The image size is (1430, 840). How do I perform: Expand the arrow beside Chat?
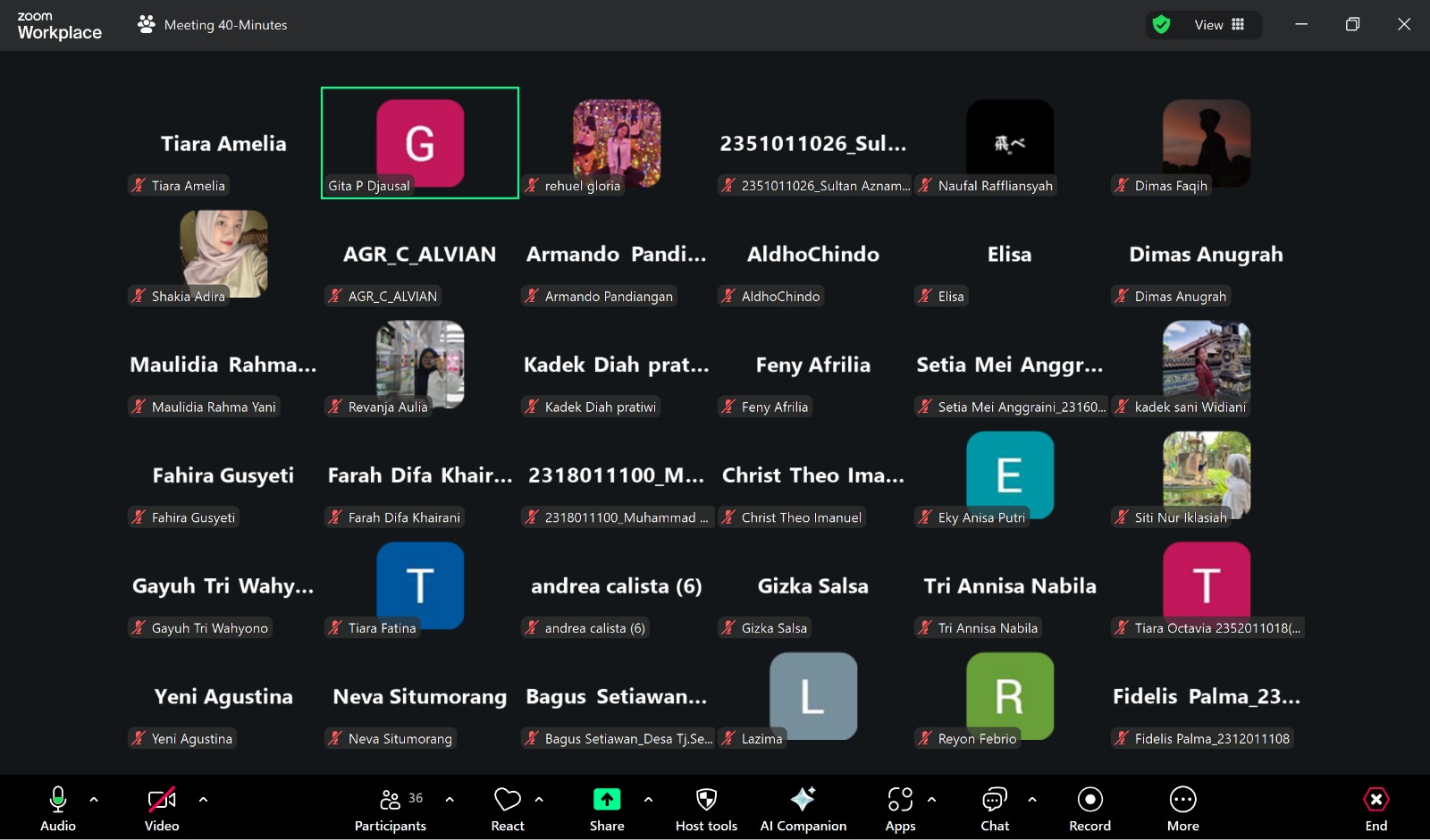click(1032, 799)
